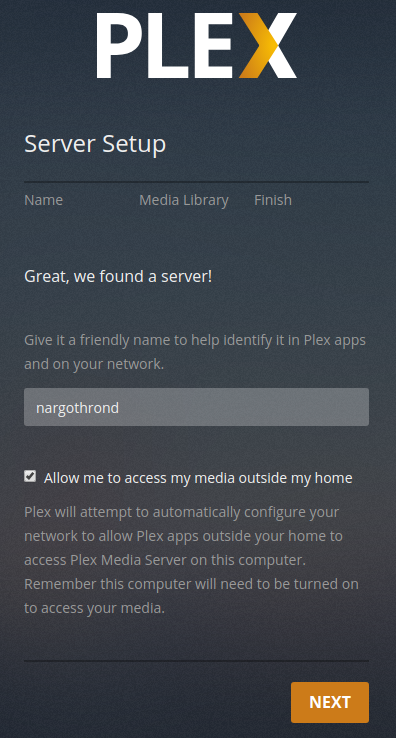
Task: Jump to the Finish step
Action: click(273, 200)
